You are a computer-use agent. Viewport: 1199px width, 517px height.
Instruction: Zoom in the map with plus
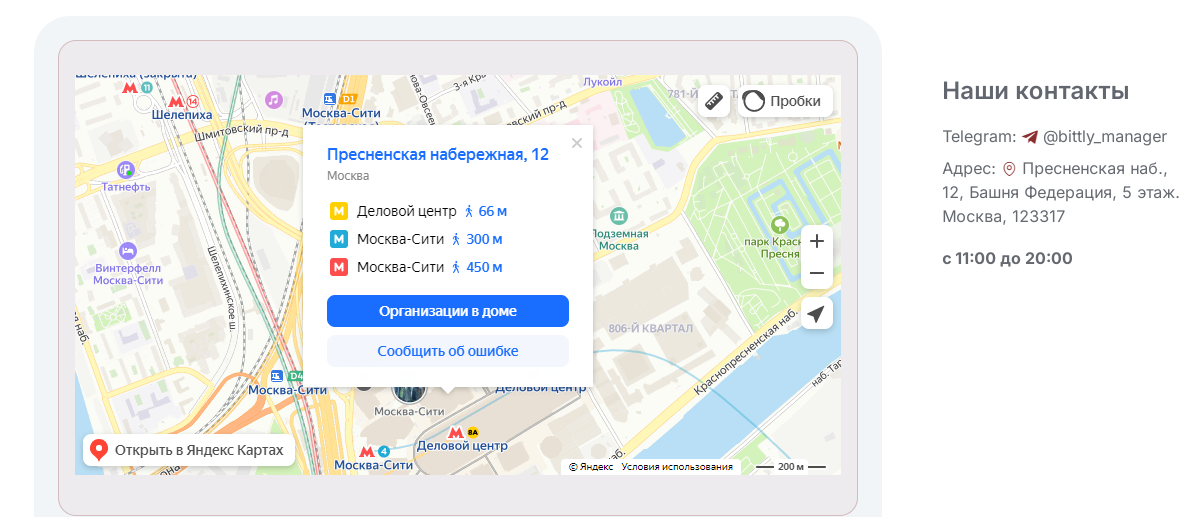click(817, 242)
